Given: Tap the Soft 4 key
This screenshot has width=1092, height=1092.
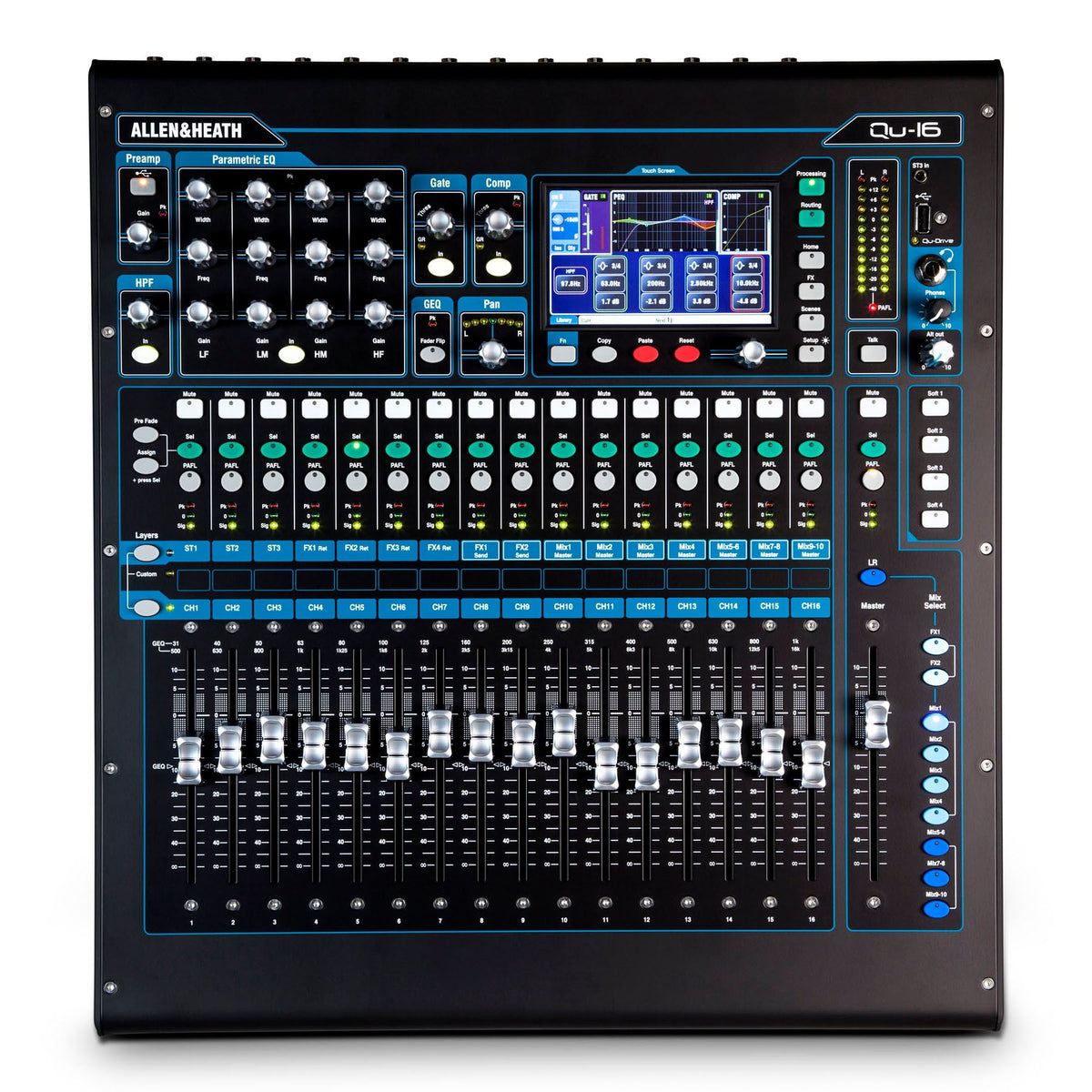Looking at the screenshot, I should (935, 520).
